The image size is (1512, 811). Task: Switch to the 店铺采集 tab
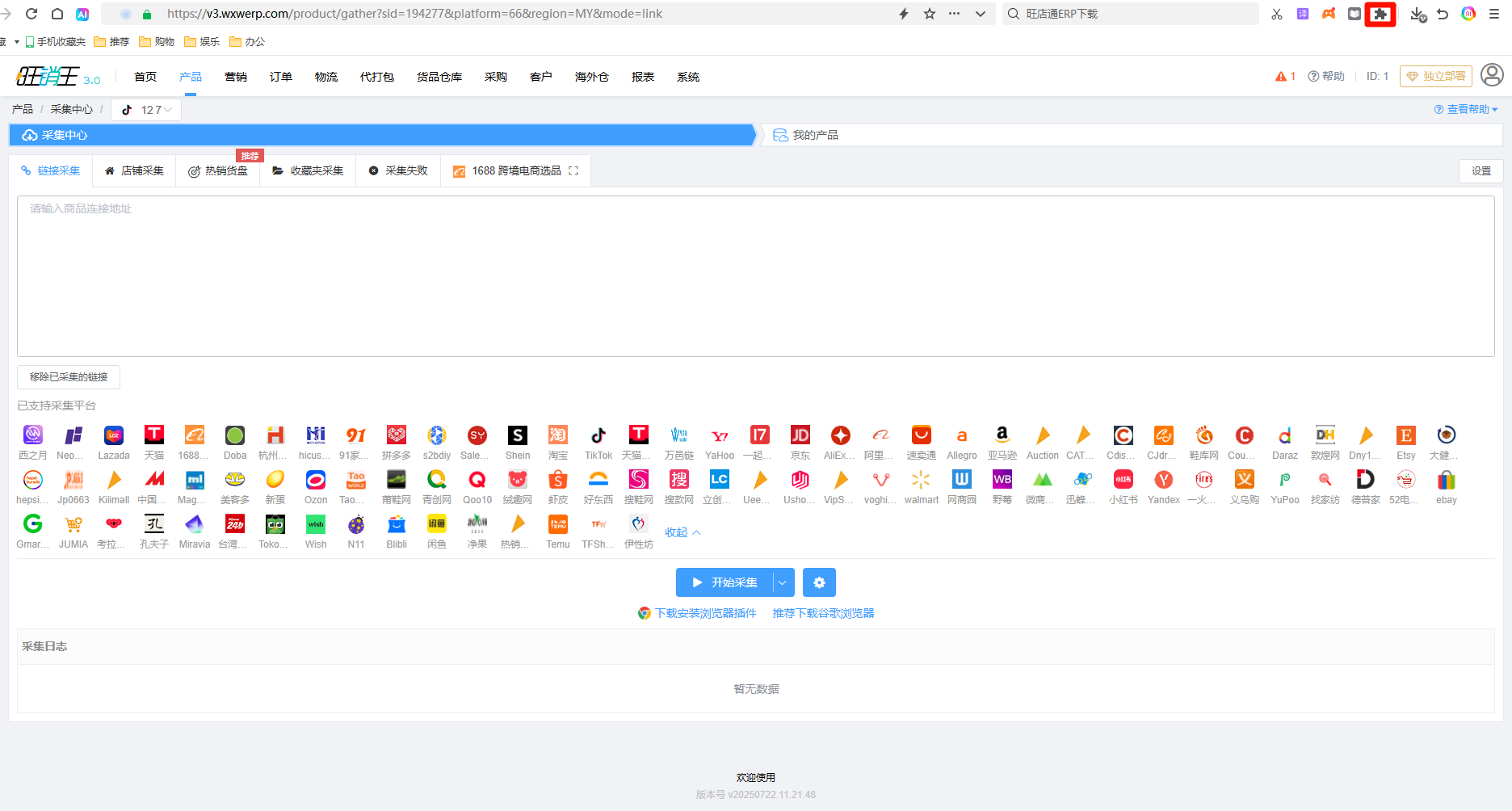coord(134,170)
